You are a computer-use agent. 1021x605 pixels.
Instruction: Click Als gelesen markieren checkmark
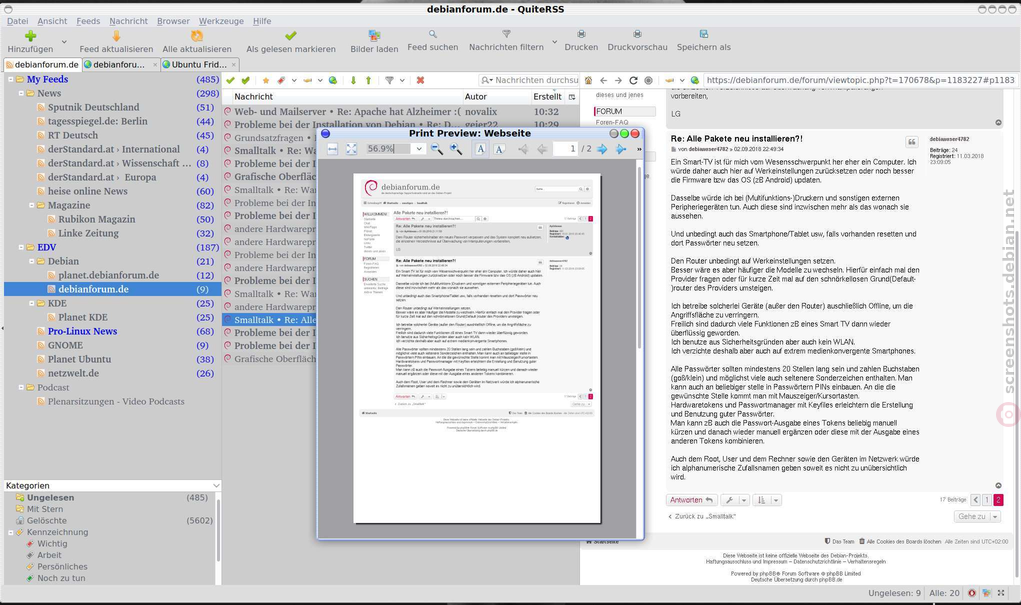290,36
